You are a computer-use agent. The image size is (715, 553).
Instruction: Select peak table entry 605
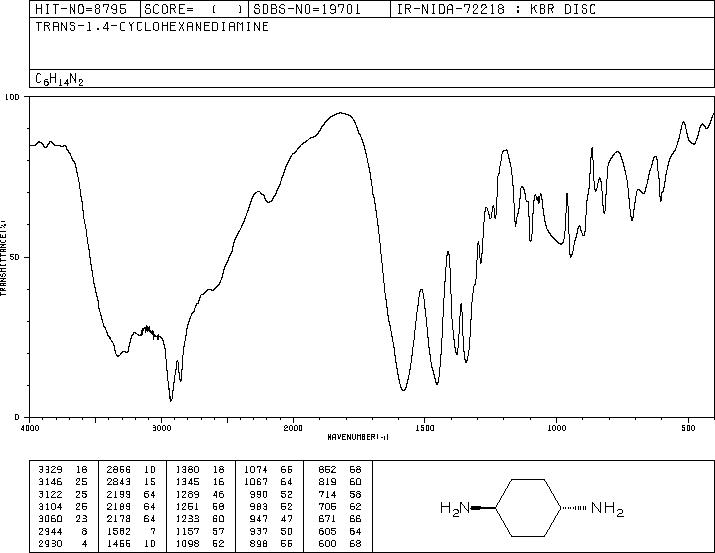pos(327,531)
